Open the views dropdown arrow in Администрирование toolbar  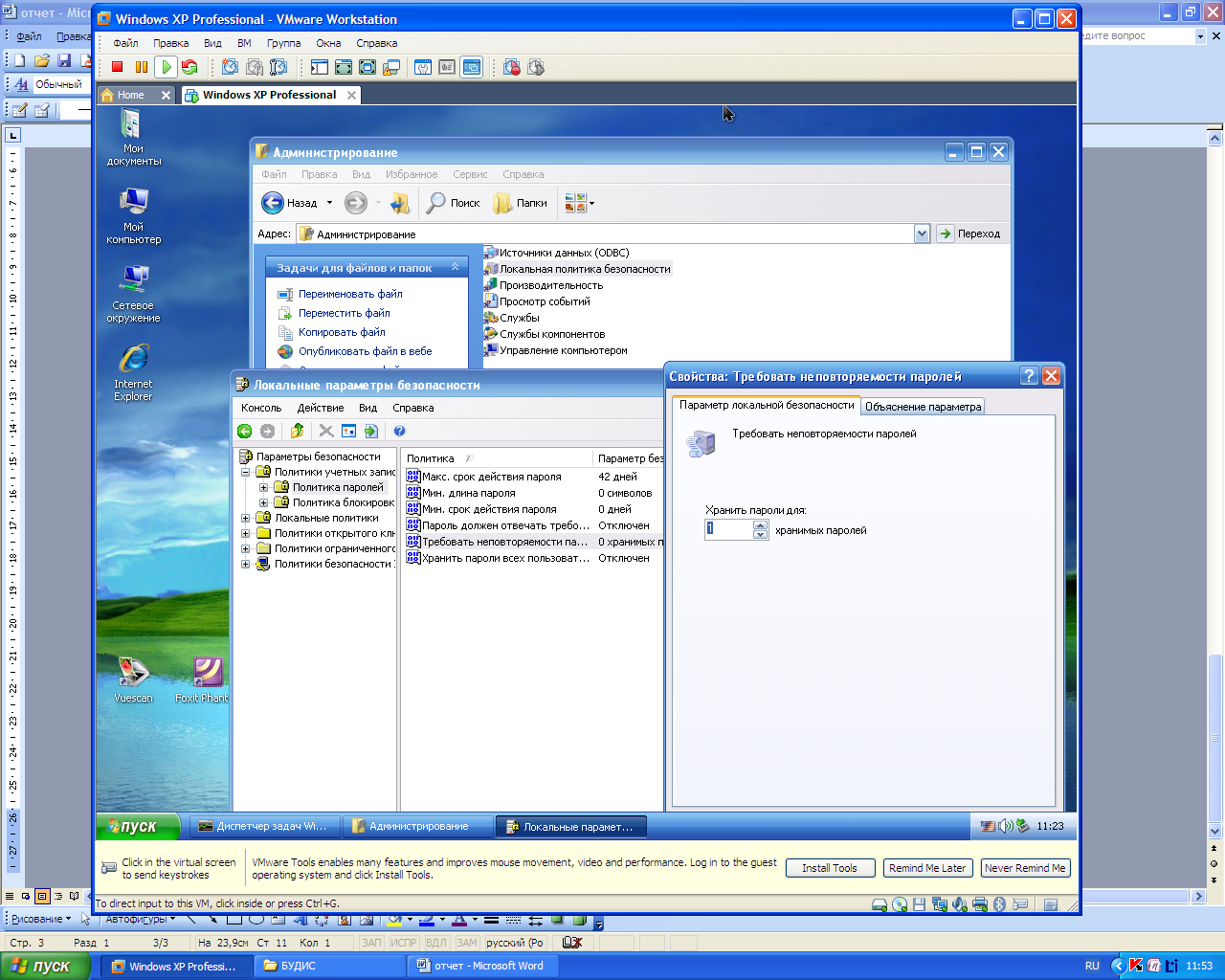(591, 203)
